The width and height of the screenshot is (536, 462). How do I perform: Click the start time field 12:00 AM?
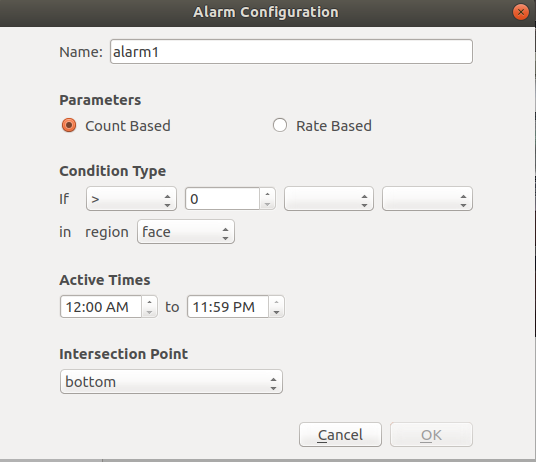(x=101, y=307)
